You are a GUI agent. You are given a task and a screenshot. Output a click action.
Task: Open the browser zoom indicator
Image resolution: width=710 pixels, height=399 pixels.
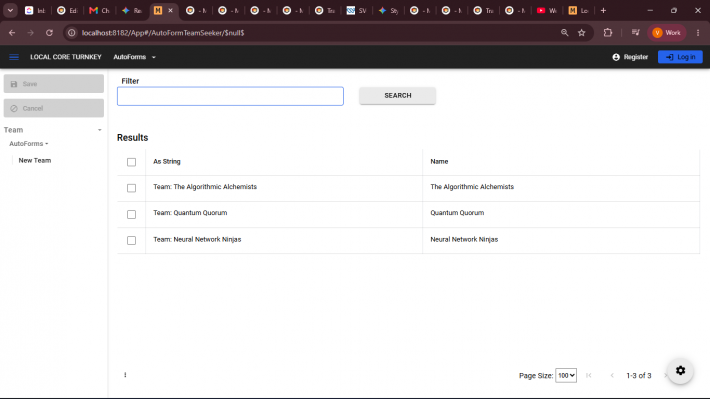tap(564, 33)
